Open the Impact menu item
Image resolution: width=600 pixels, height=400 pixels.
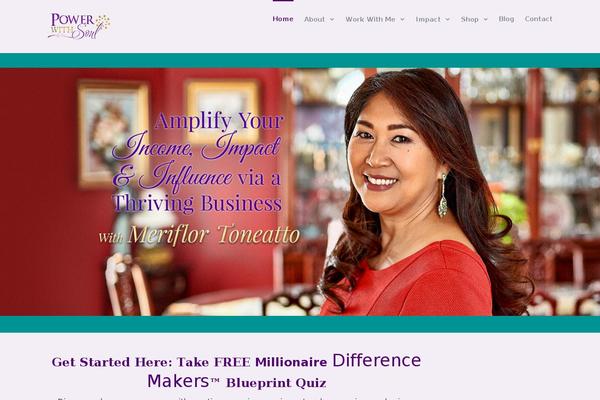click(428, 19)
